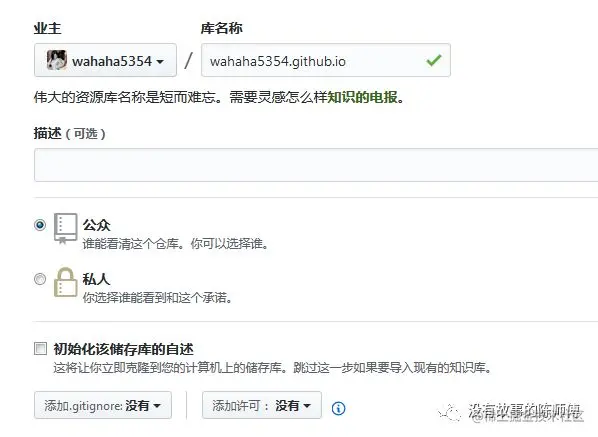Edit the wahaha5354.github.io repository name field
The height and width of the screenshot is (437, 598).
pyautogui.click(x=326, y=60)
